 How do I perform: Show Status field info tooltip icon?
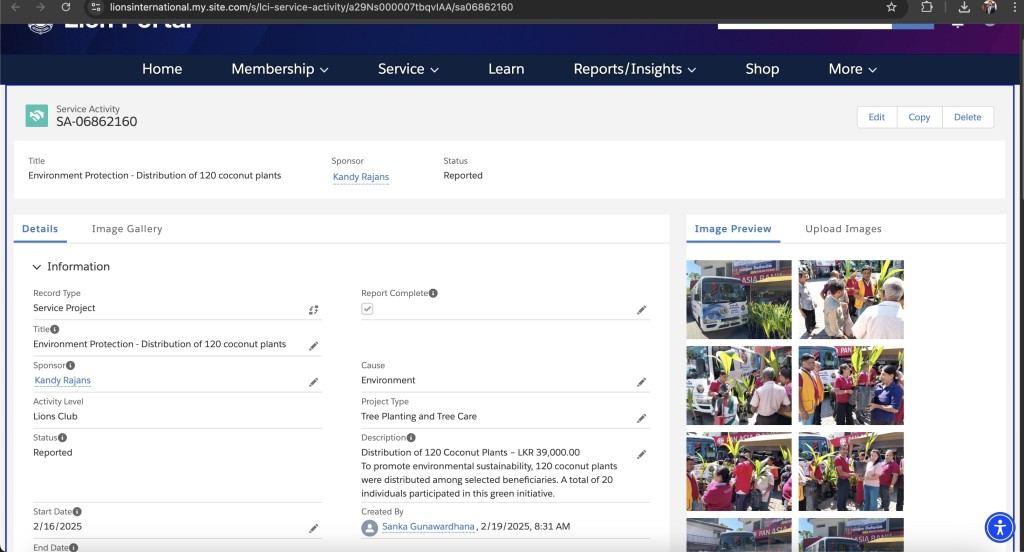tap(63, 438)
